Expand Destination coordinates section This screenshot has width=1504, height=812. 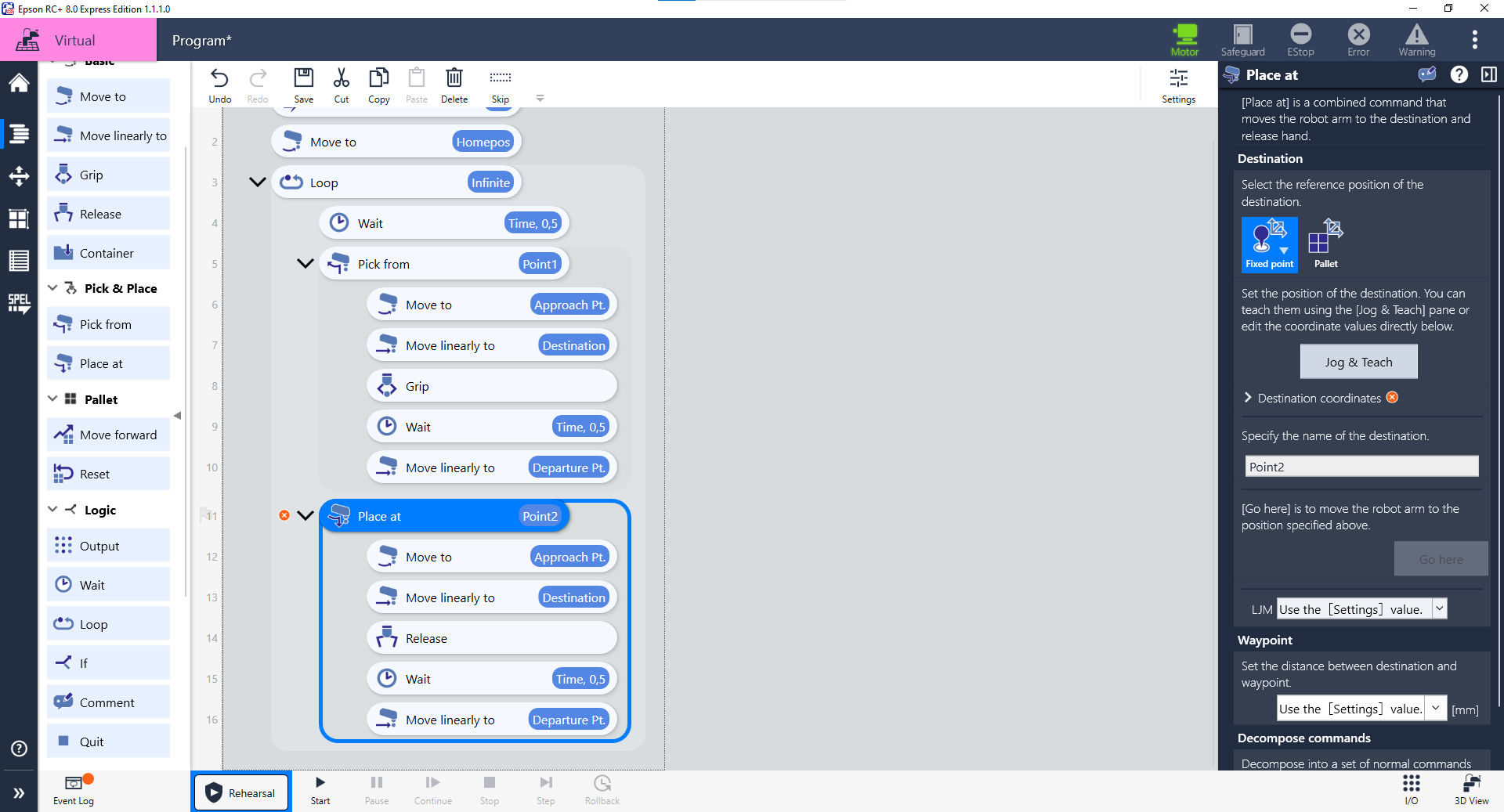[1247, 398]
